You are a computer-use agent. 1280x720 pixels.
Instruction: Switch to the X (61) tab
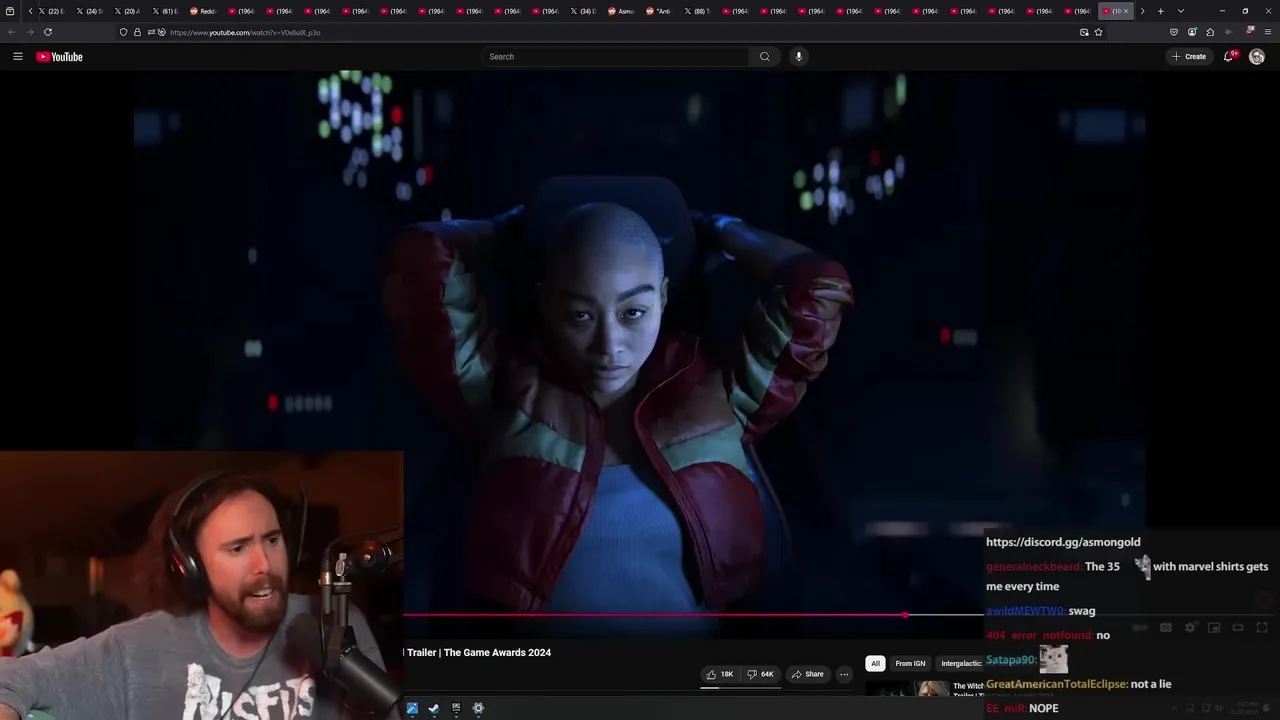(x=165, y=11)
